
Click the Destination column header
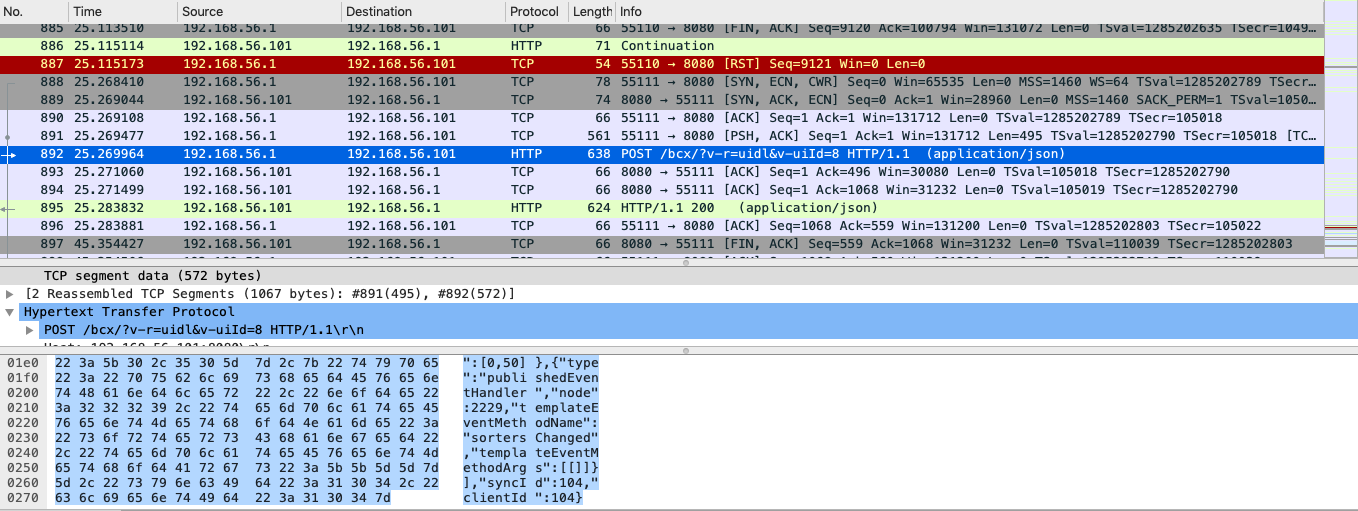pos(423,11)
